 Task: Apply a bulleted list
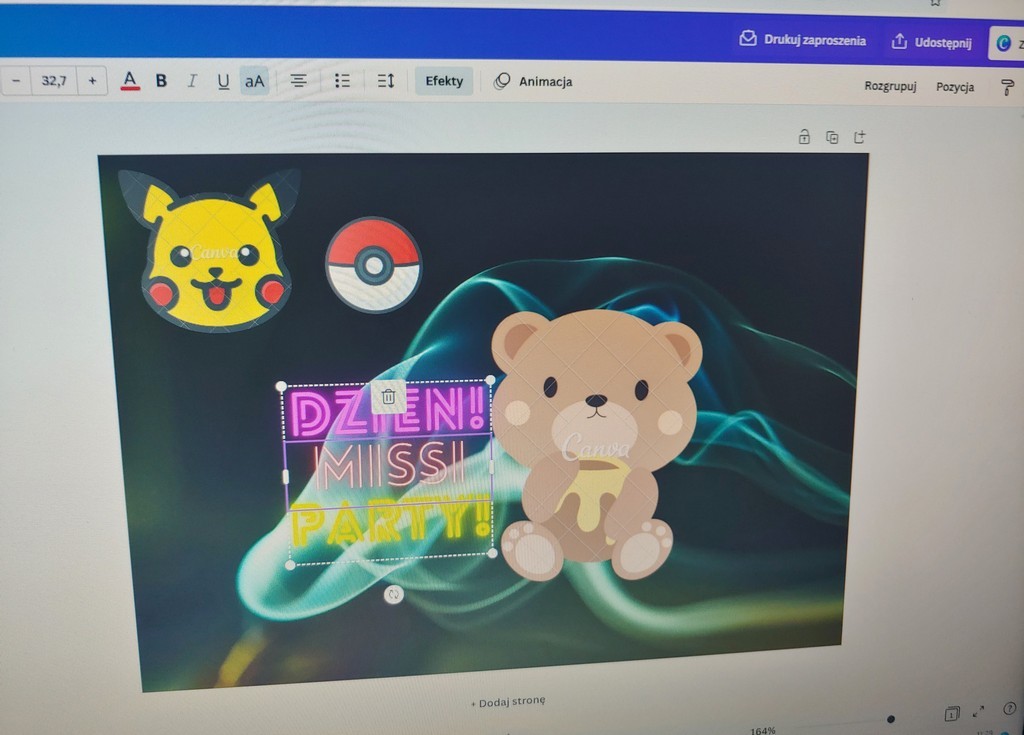pyautogui.click(x=342, y=81)
